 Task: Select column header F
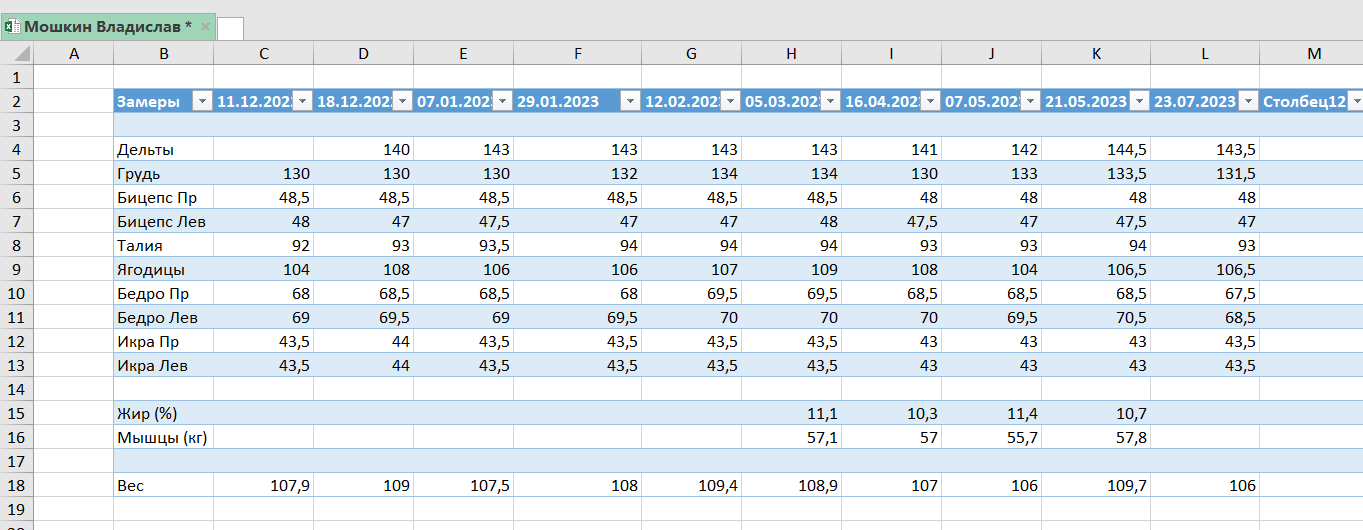click(x=577, y=54)
